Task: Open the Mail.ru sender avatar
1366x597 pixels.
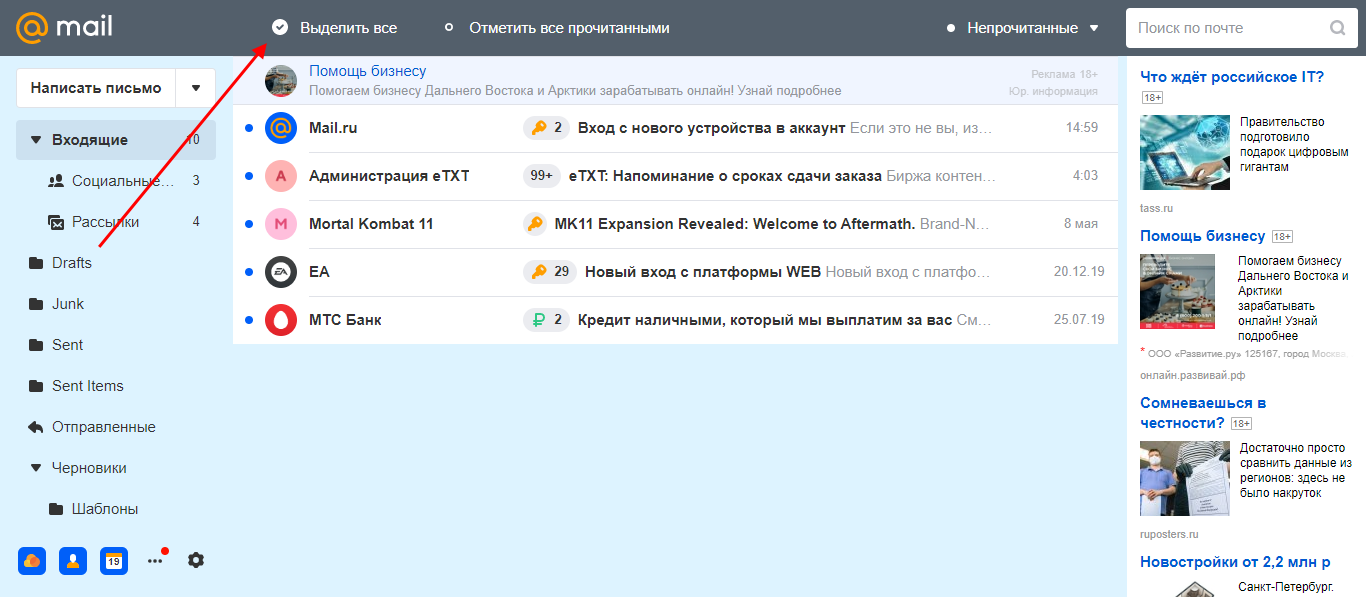Action: click(x=281, y=128)
